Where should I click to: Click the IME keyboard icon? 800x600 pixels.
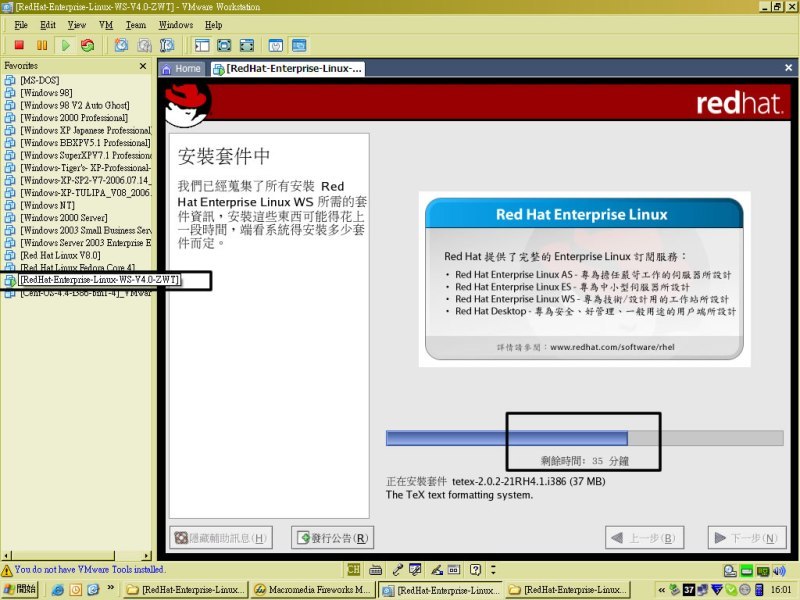pos(376,569)
